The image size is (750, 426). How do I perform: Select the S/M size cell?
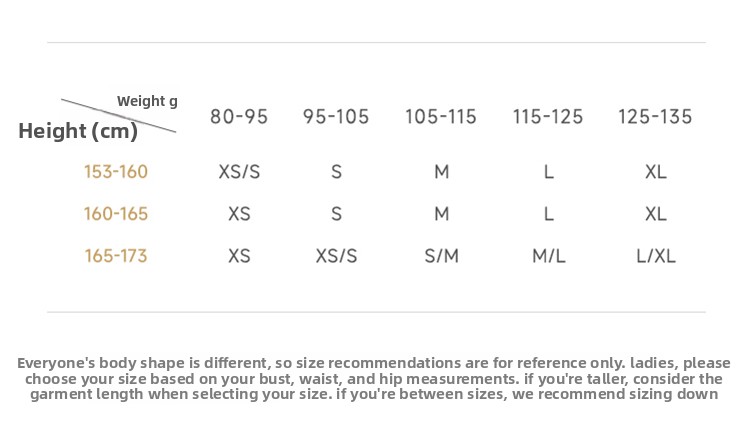(x=441, y=256)
